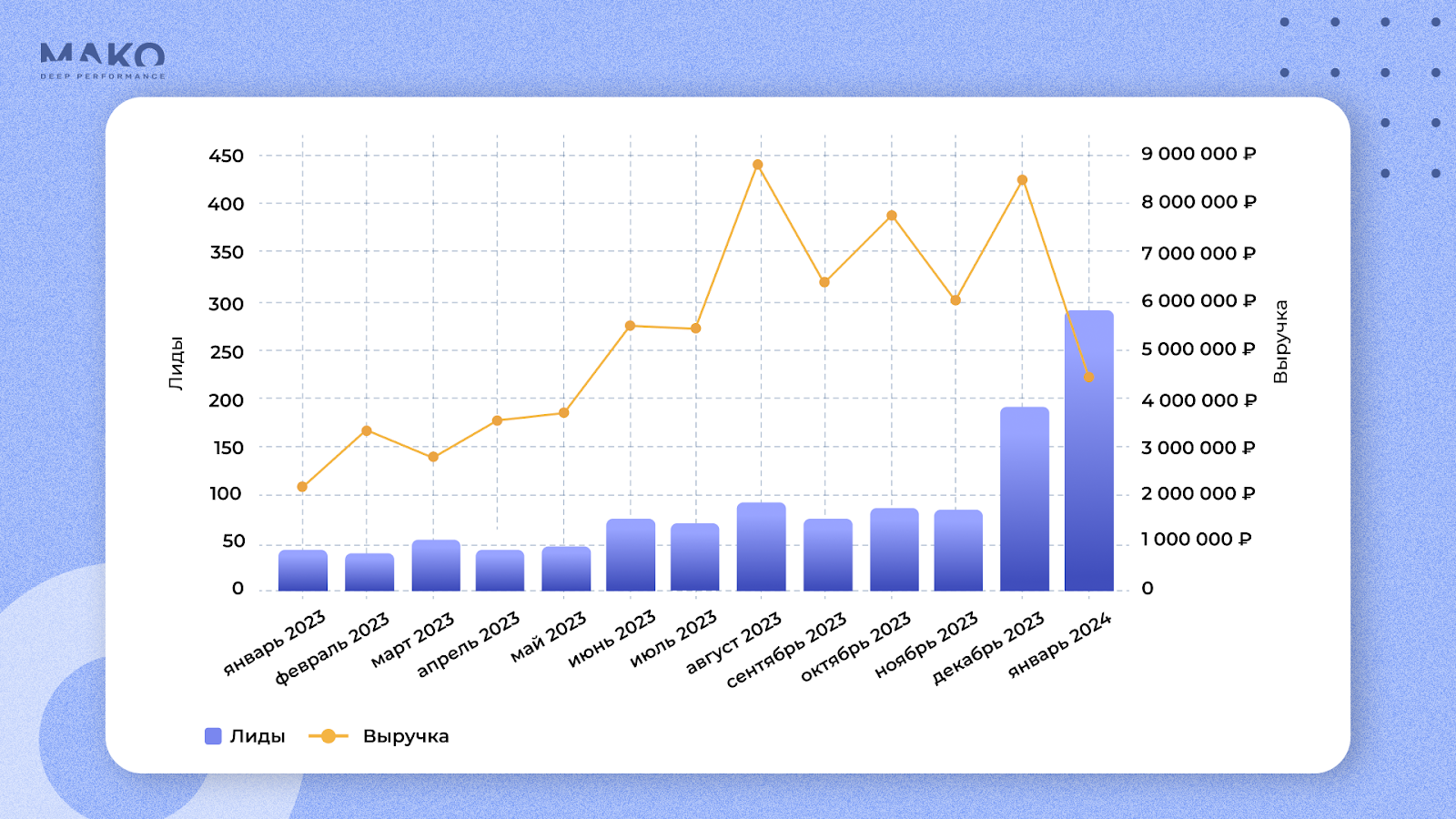Screen dimensions: 1456x819
Task: Click the Выручка legend line marker
Action: [329, 736]
